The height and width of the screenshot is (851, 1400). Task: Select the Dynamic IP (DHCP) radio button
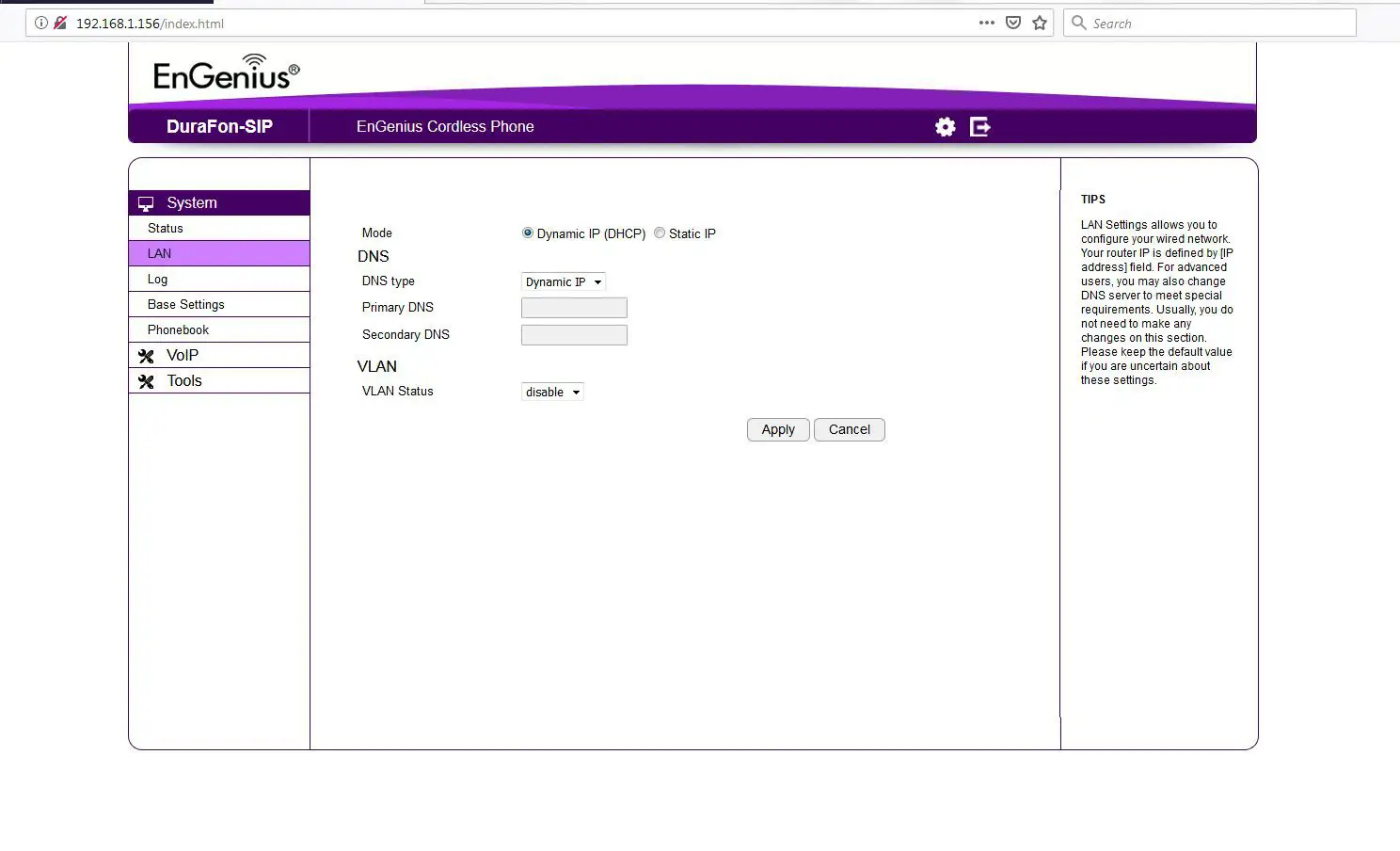tap(528, 233)
